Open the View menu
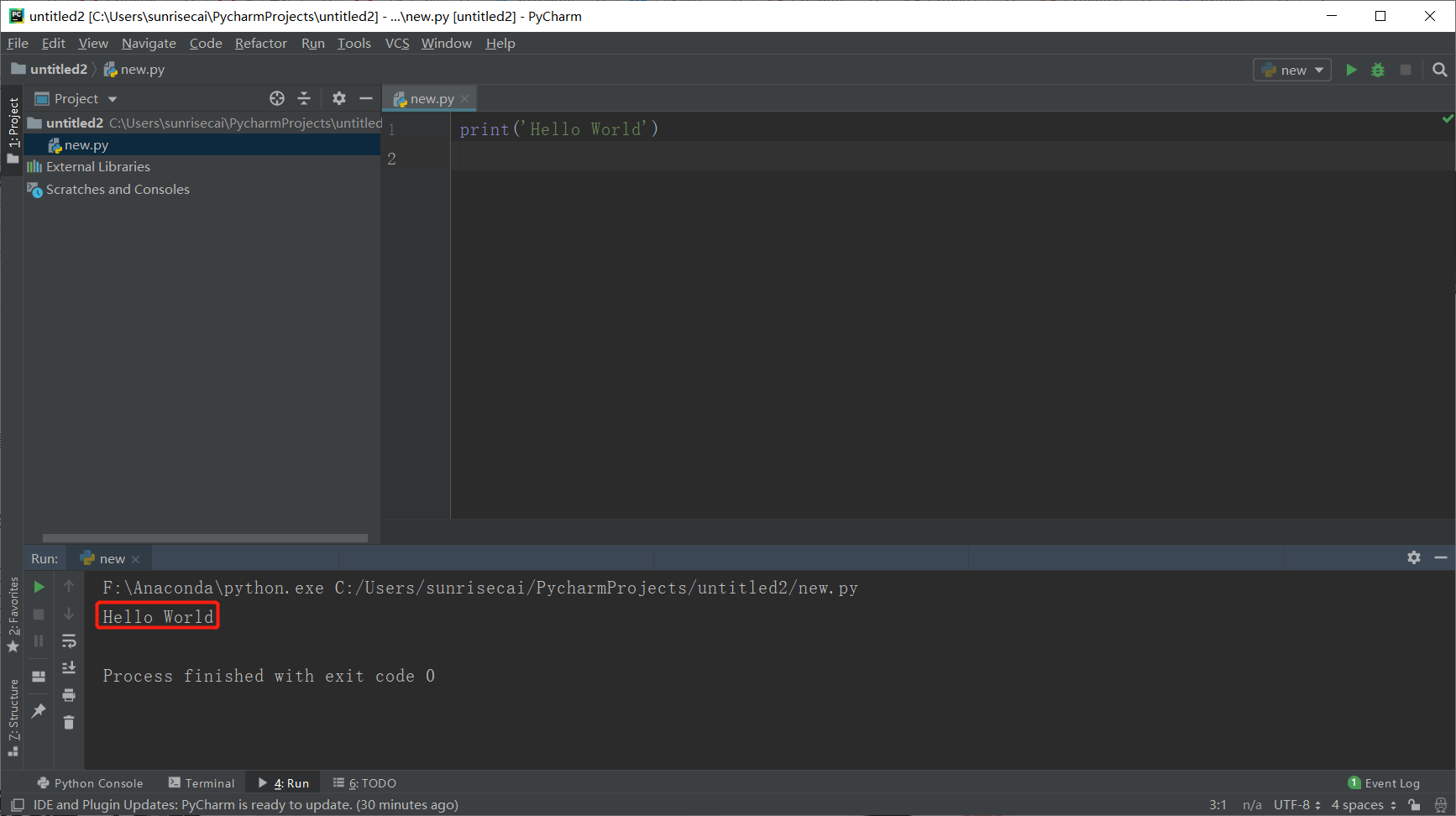1456x816 pixels. (x=93, y=44)
